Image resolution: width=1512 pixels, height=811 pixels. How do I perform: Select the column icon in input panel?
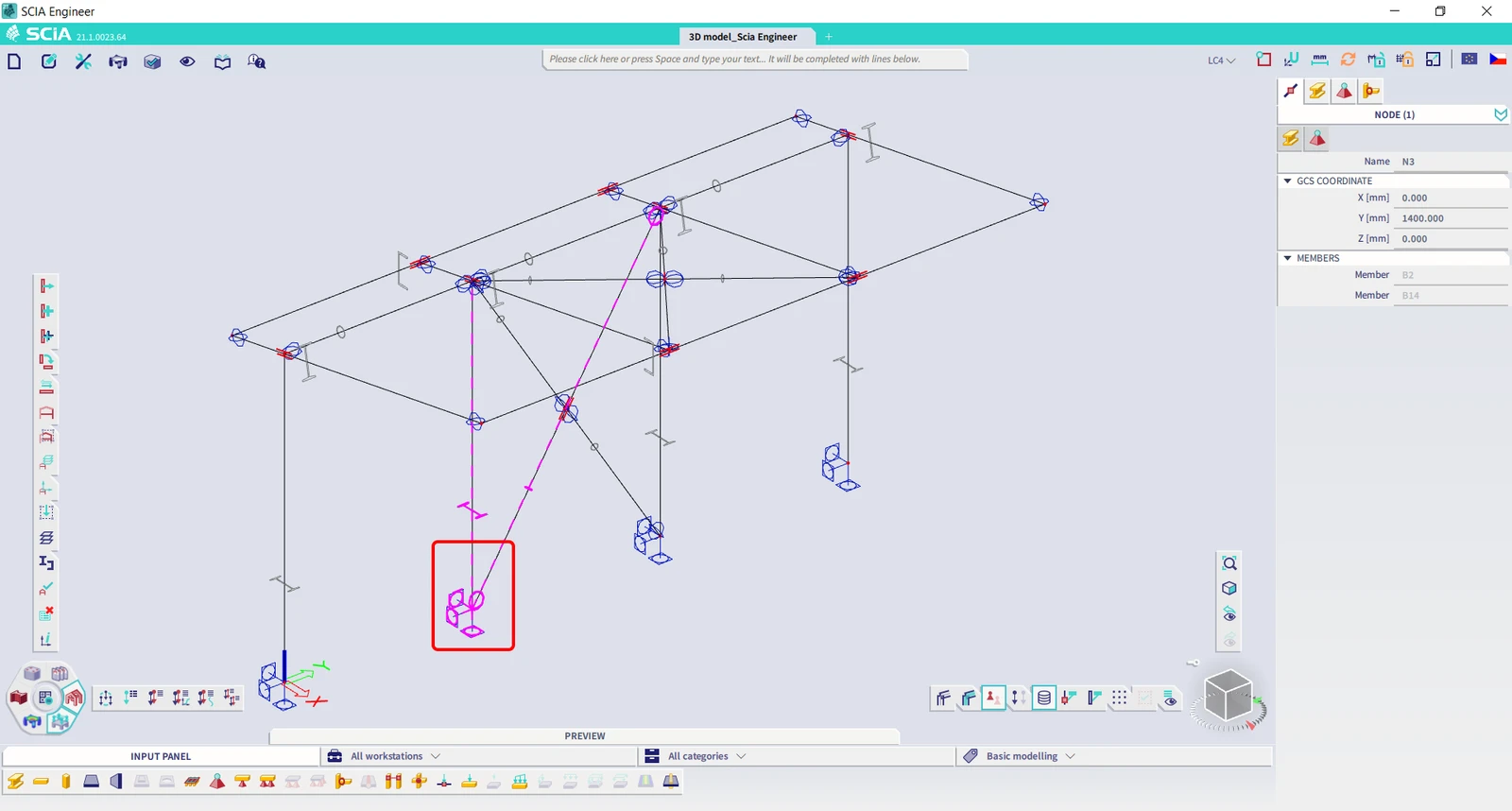pos(66,782)
